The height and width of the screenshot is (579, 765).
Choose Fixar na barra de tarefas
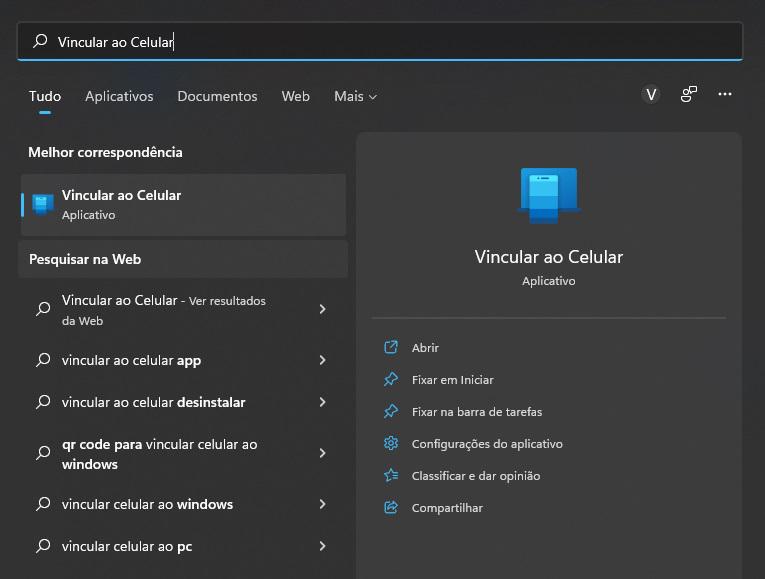[x=477, y=412]
